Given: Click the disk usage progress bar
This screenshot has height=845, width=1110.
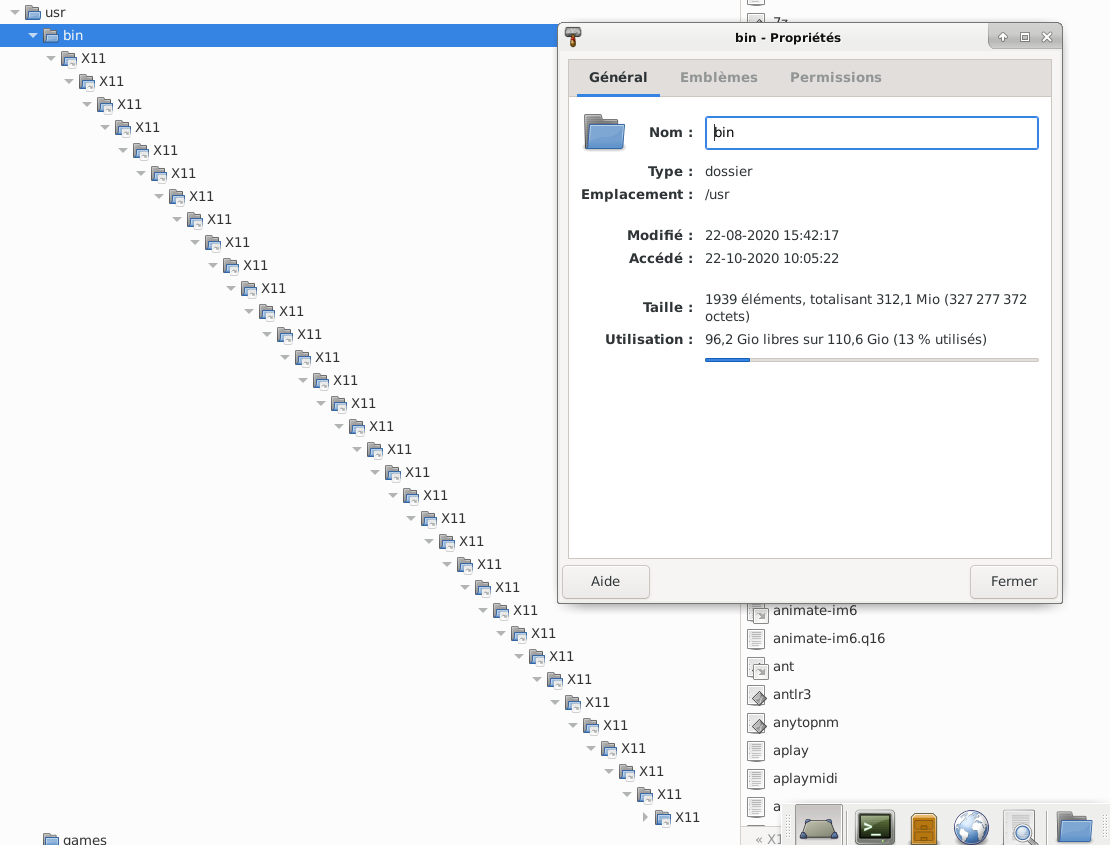Looking at the screenshot, I should [871, 360].
